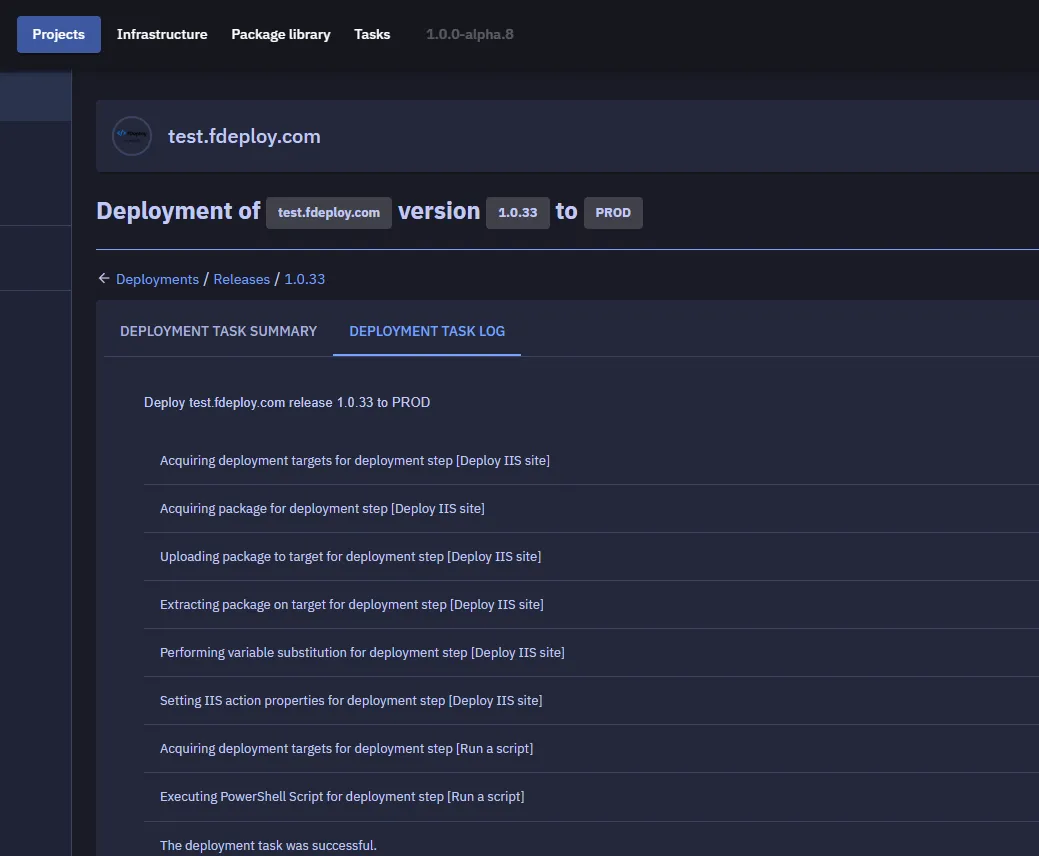Screen dimensions: 1039x856
Task: Click the test.fdeploy.com project logo icon
Action: coord(132,136)
